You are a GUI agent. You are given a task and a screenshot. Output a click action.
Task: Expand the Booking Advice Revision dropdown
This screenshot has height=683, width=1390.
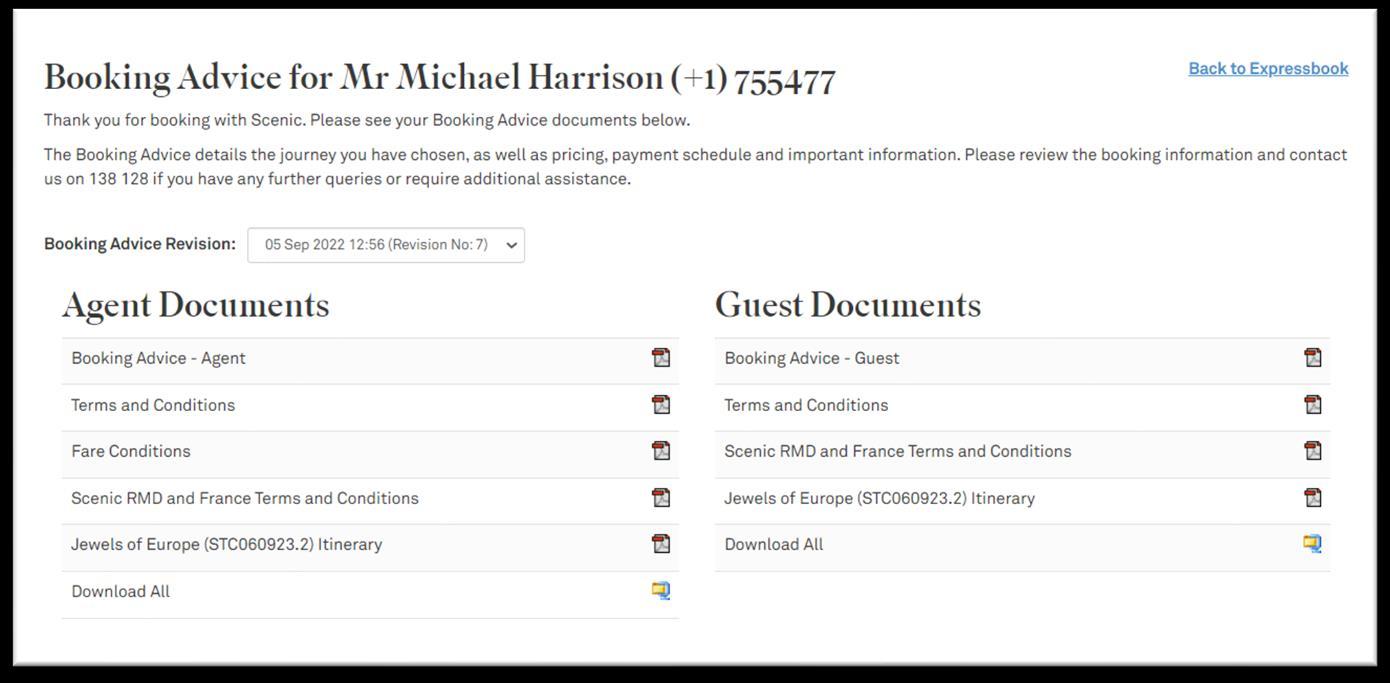(x=386, y=245)
